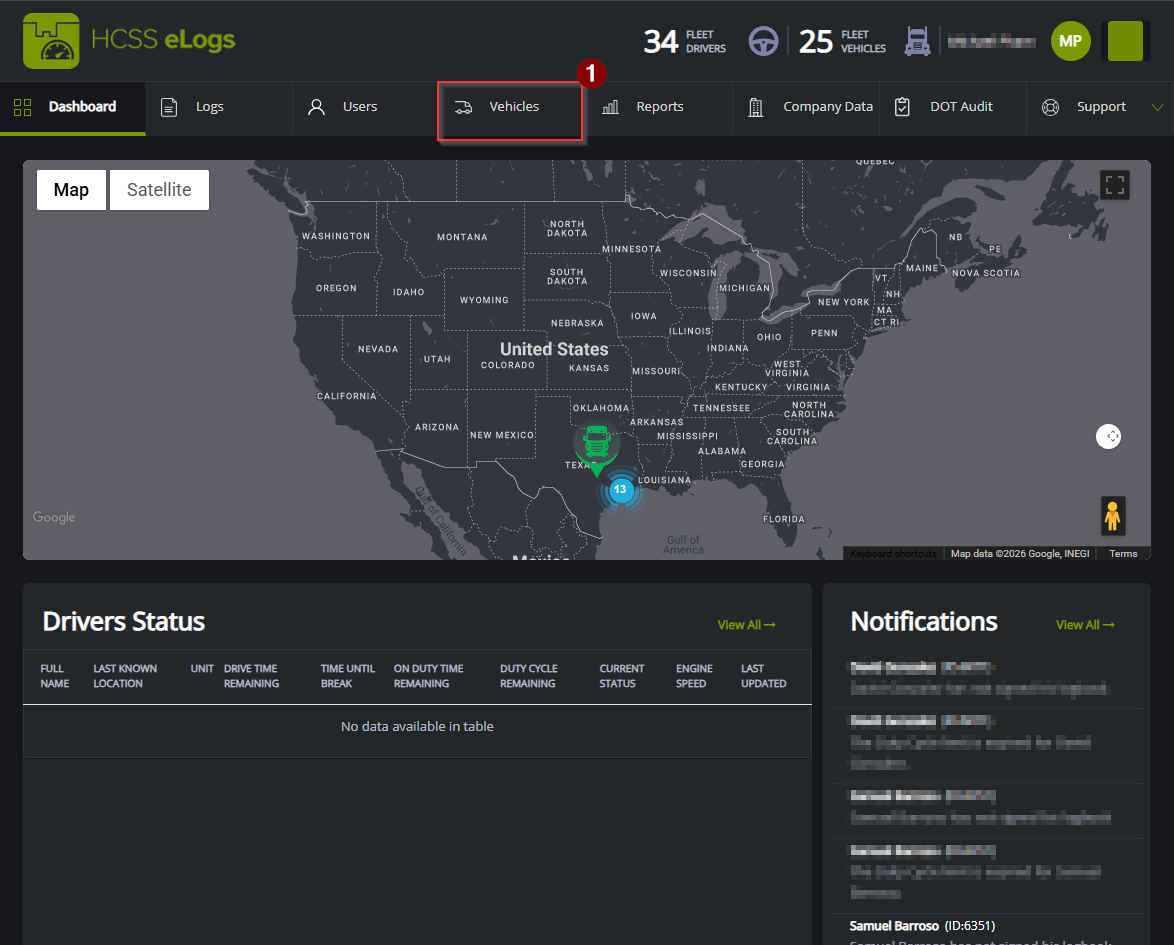The image size is (1174, 945).
Task: Click the DOT Audit clipboard icon
Action: point(902,107)
